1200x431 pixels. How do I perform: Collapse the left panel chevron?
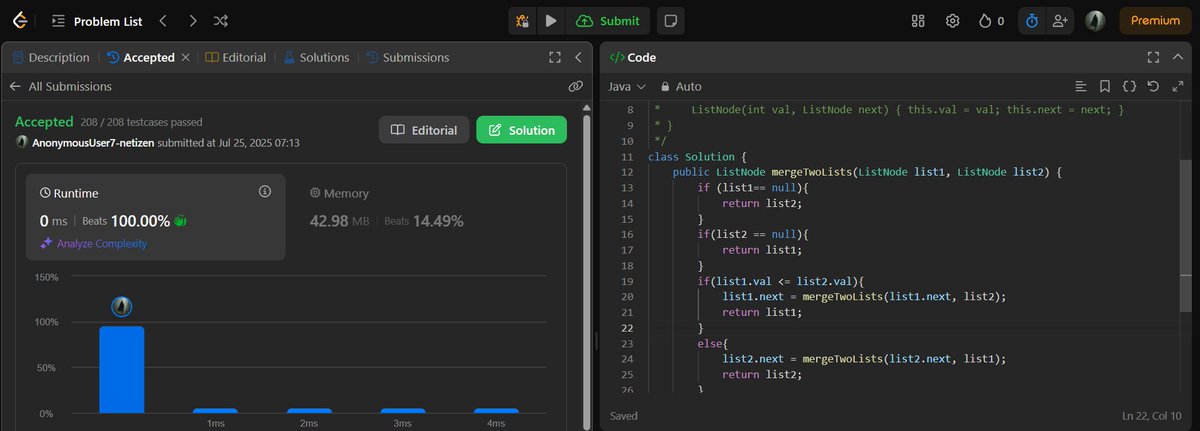(x=578, y=58)
